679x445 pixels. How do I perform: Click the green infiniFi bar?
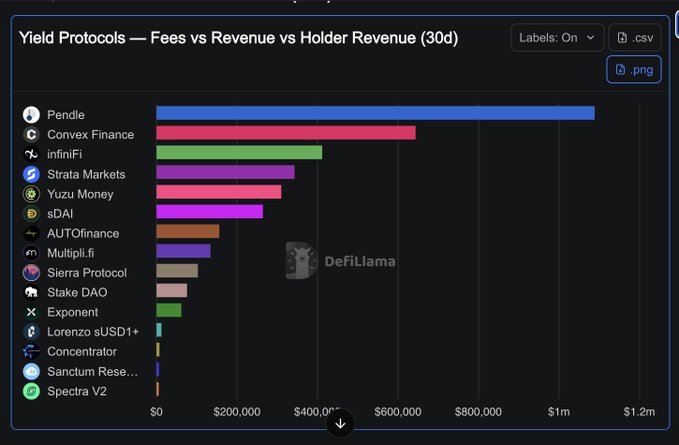[239, 152]
